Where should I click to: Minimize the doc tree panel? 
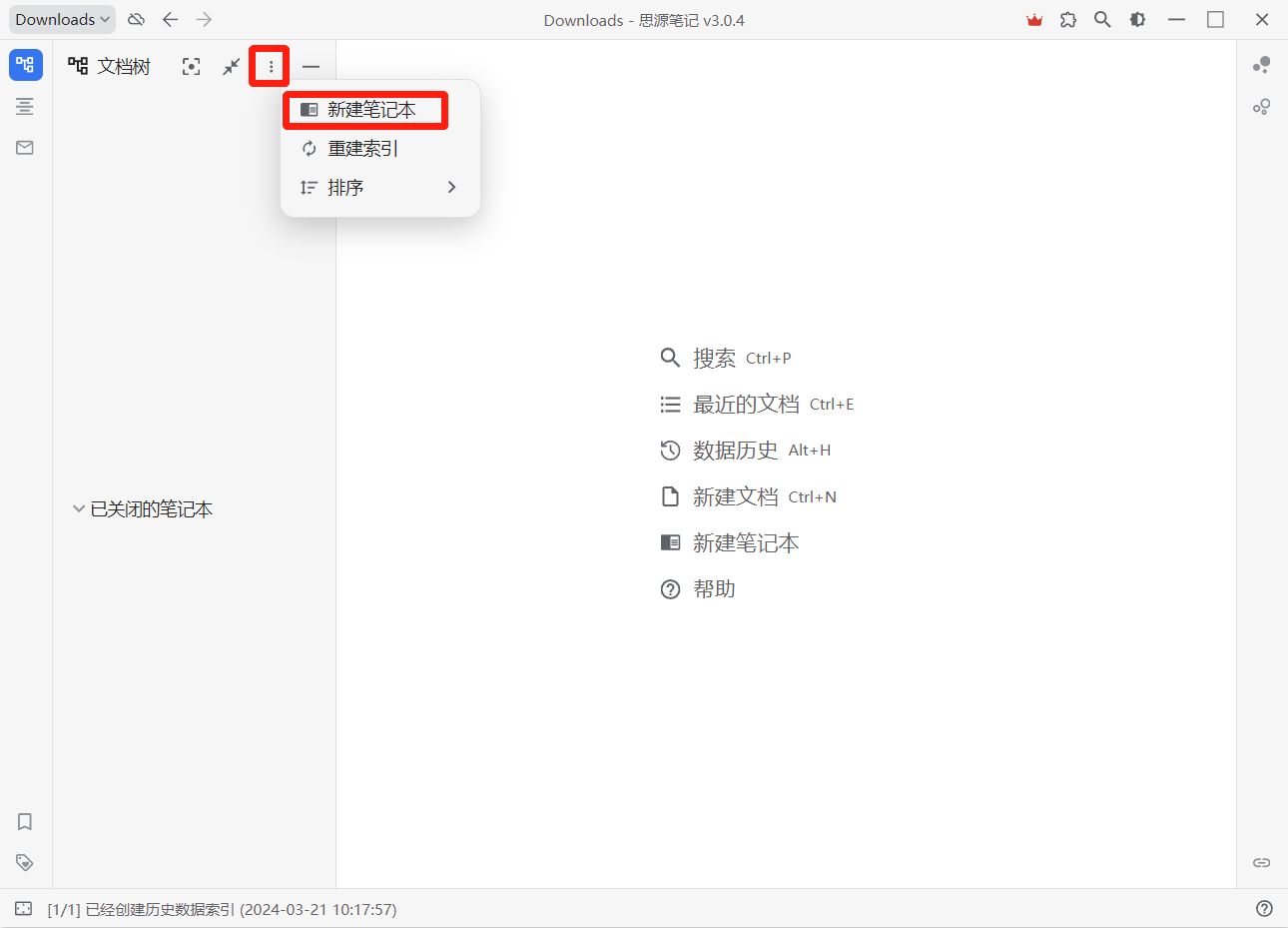coord(312,66)
